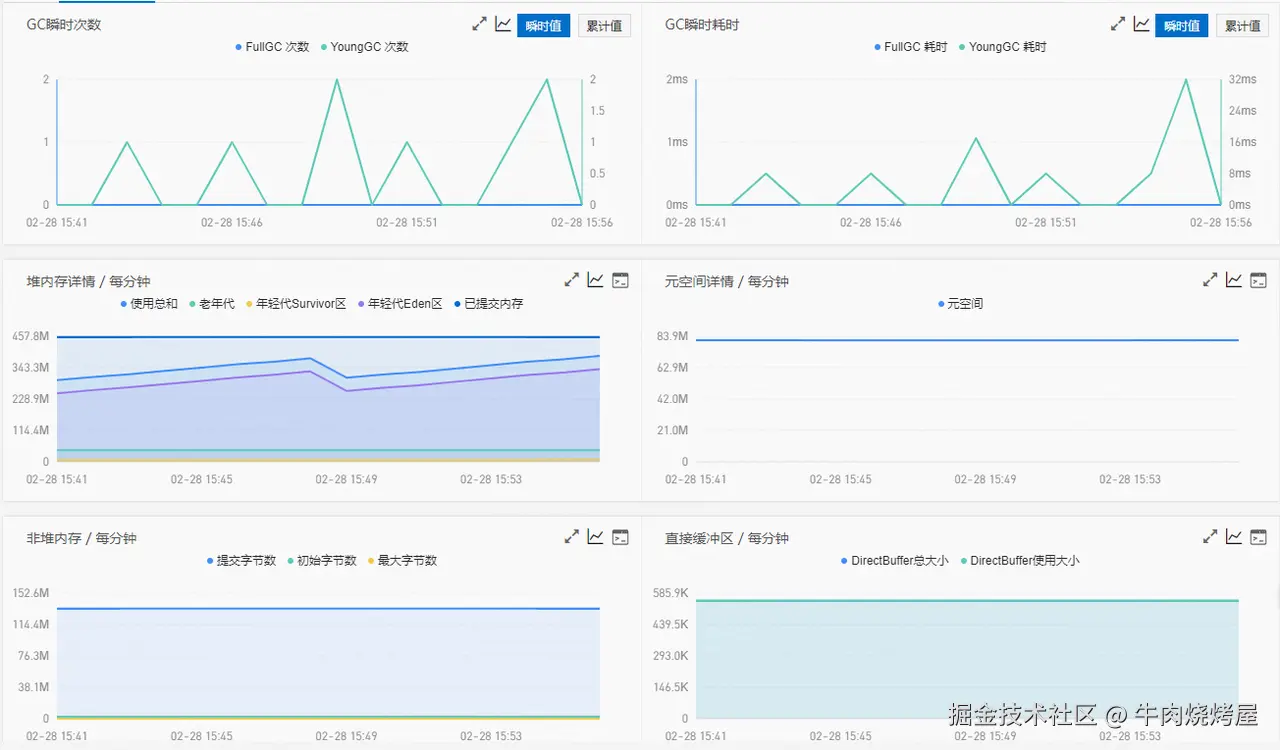Click the 直接缓冲区 / 每分钟 title
The image size is (1280, 750).
[727, 537]
